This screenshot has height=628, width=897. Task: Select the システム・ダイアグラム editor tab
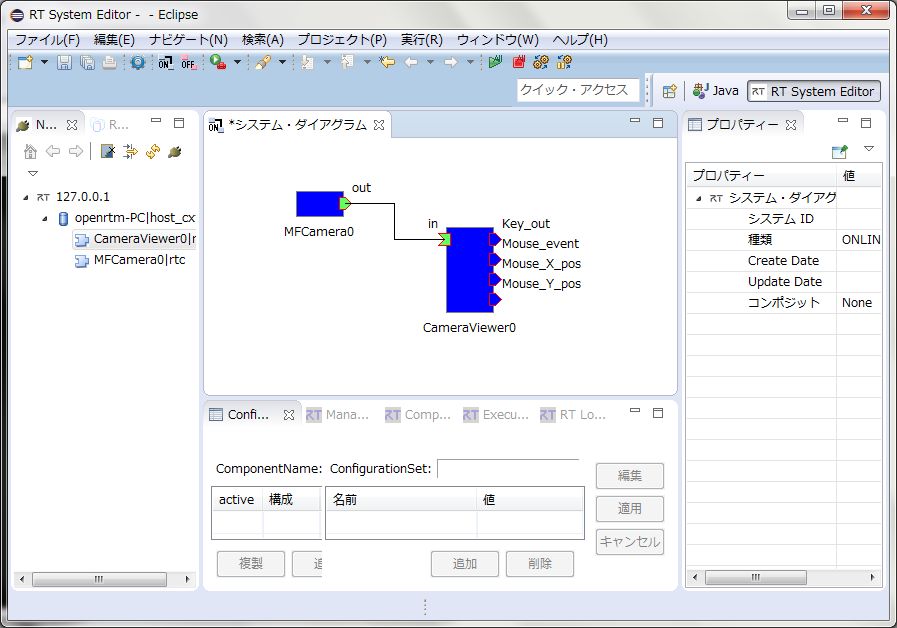point(297,125)
